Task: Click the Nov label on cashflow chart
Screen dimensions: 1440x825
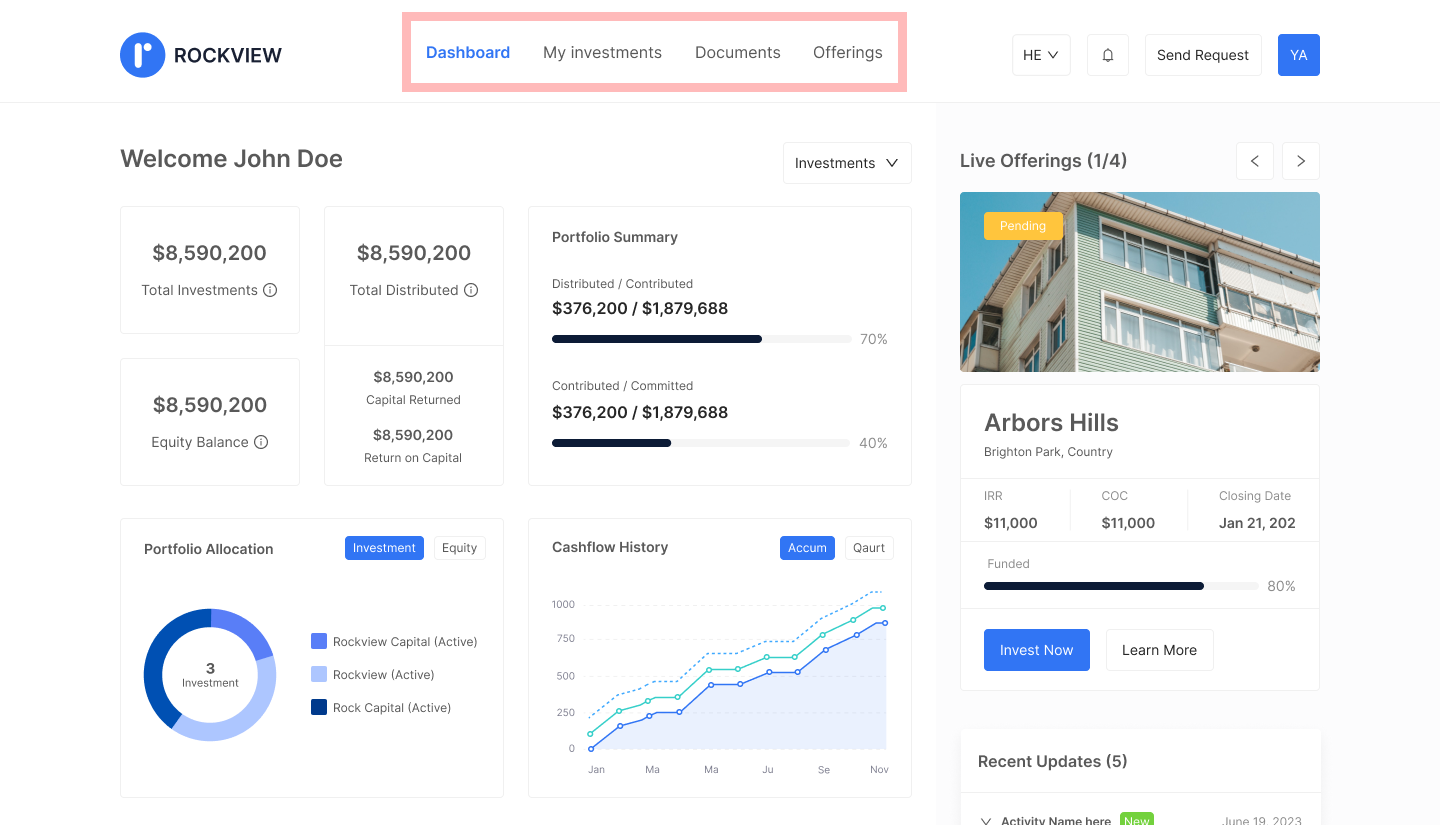Action: coord(880,770)
